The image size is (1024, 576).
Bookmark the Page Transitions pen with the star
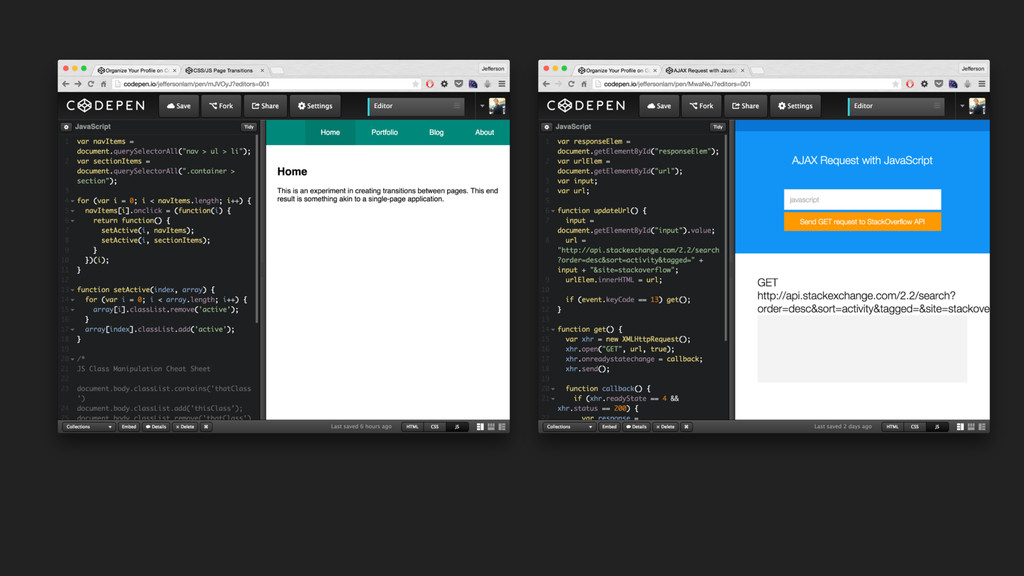[x=415, y=84]
